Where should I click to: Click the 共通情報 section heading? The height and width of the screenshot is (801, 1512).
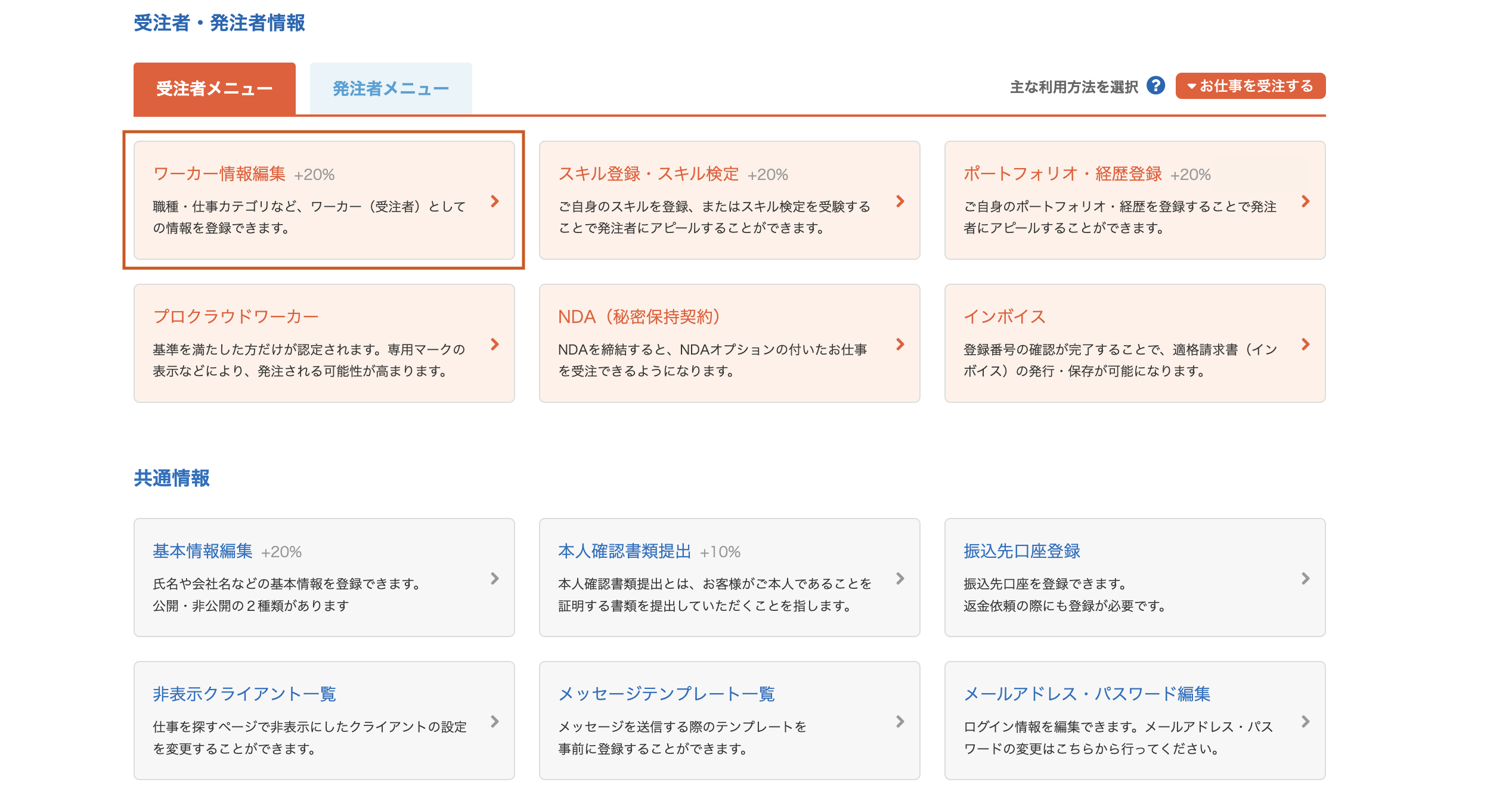coord(172,478)
